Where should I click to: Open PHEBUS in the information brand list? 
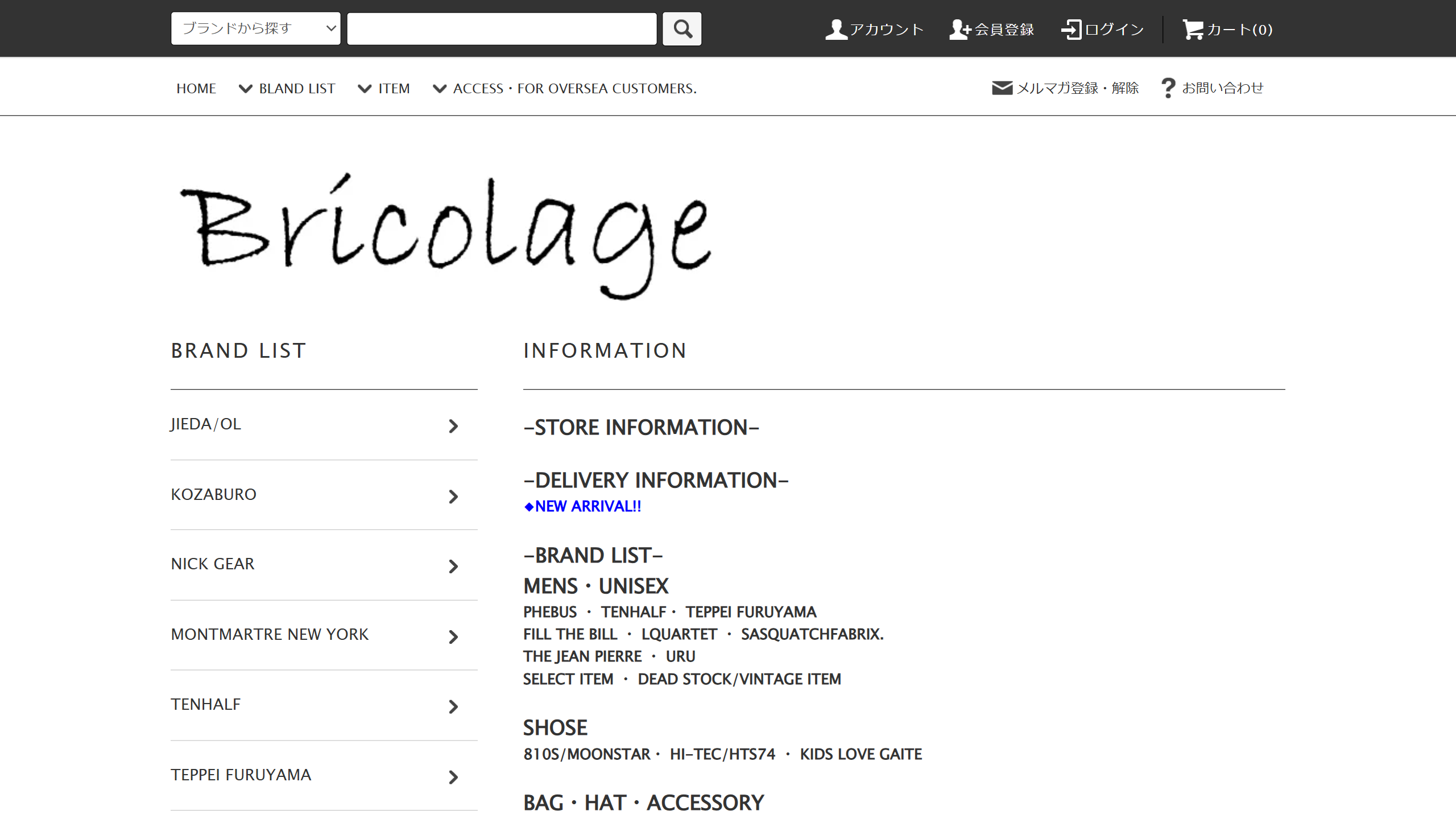[x=550, y=612]
